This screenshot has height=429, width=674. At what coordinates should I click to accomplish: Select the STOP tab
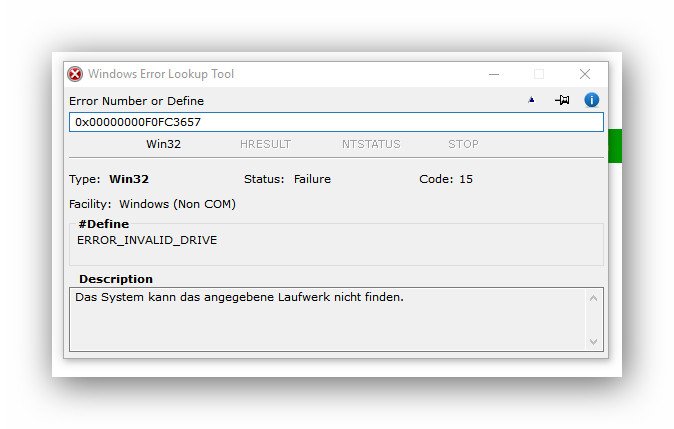[x=463, y=144]
